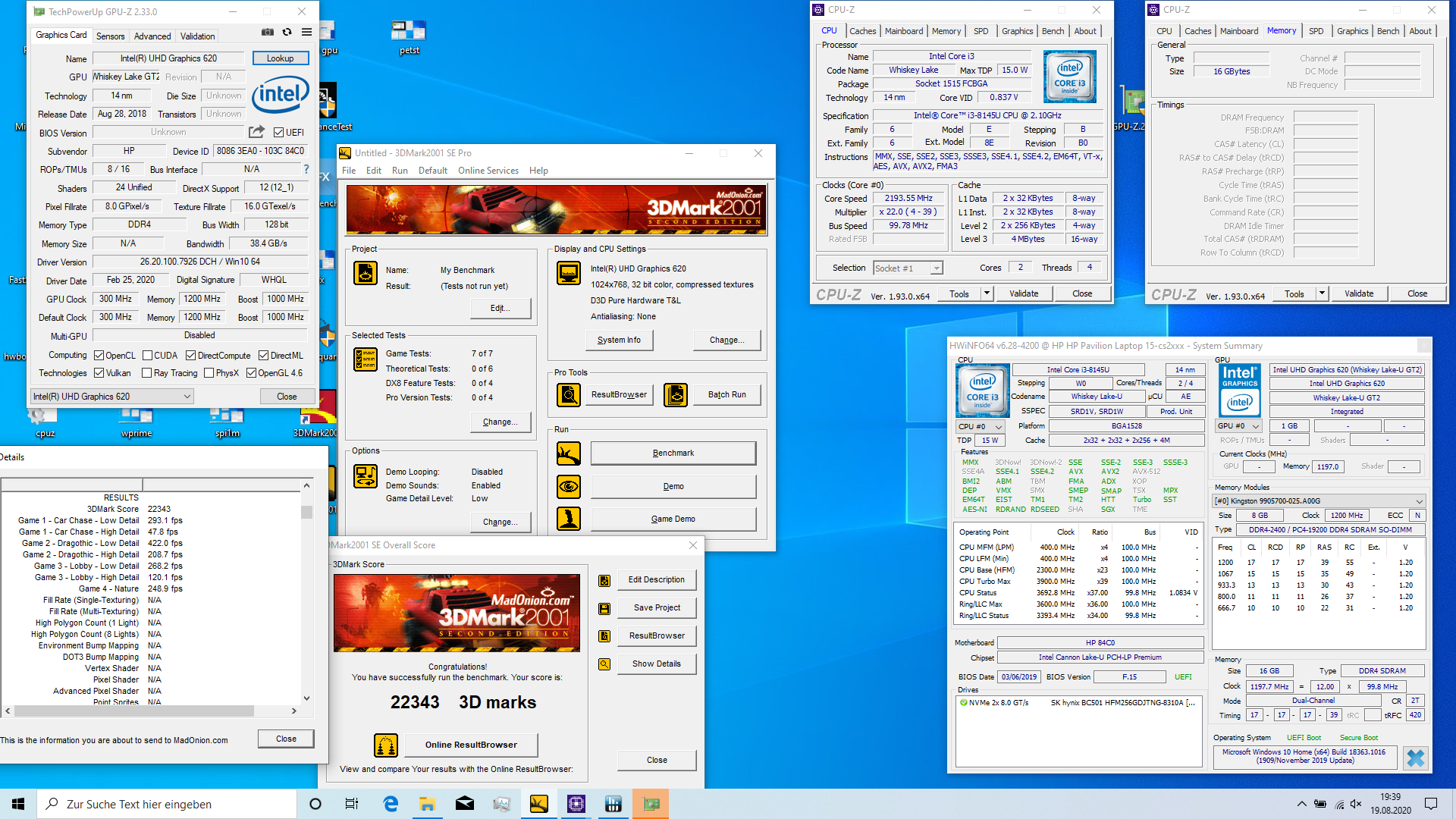Viewport: 1456px width, 819px height.
Task: Open Microsoft Edge from taskbar
Action: 391,804
